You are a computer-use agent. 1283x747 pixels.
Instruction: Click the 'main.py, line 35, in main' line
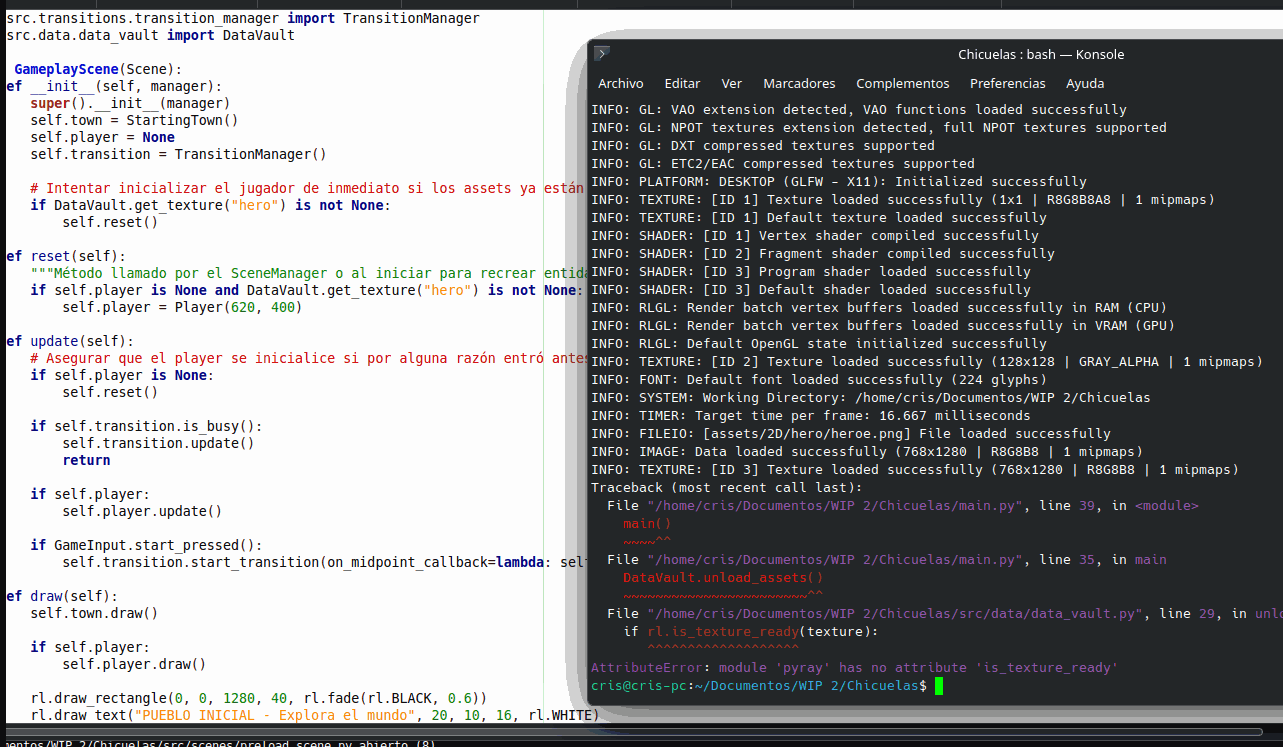click(x=887, y=560)
